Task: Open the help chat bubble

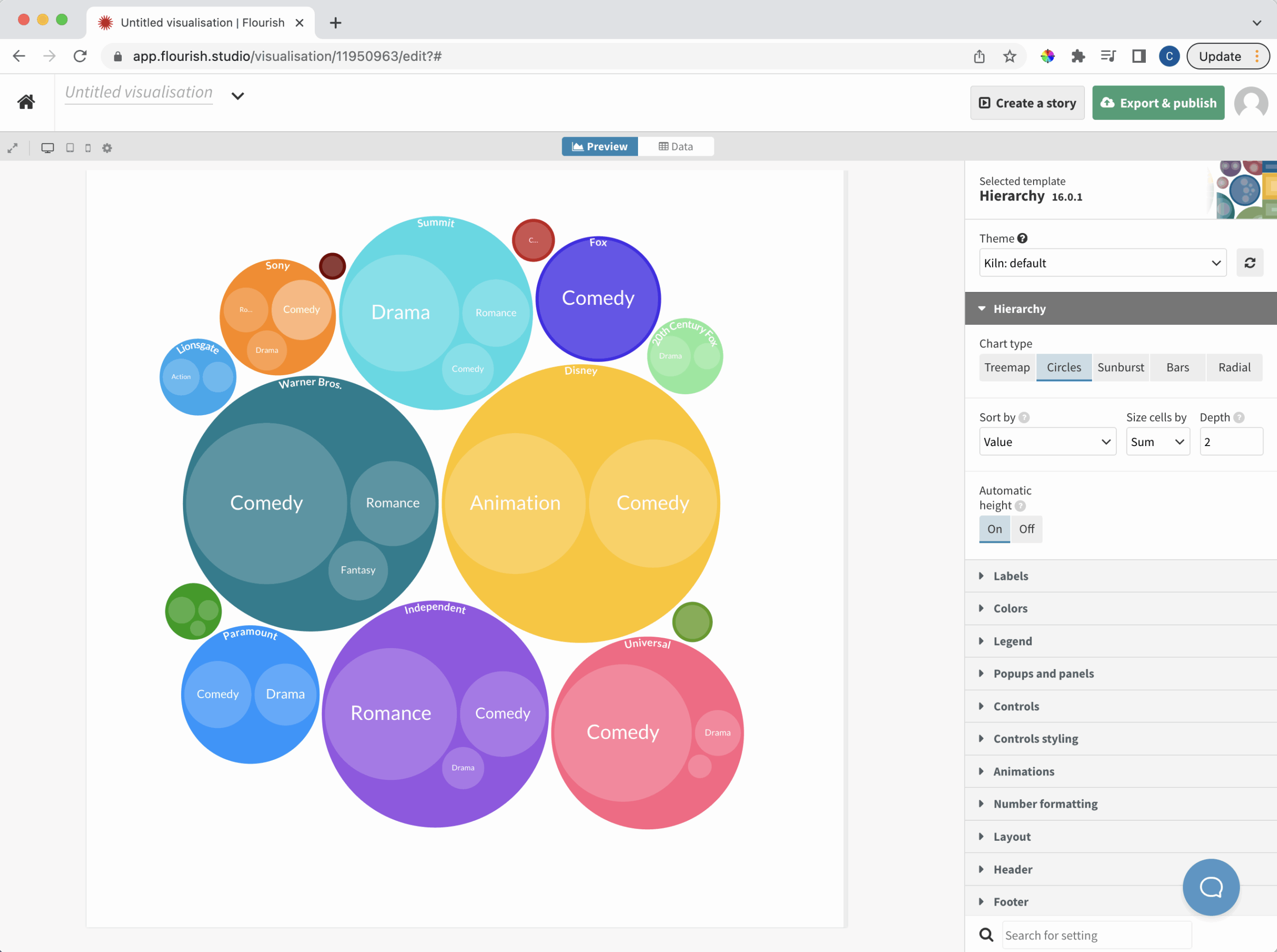Action: point(1210,887)
